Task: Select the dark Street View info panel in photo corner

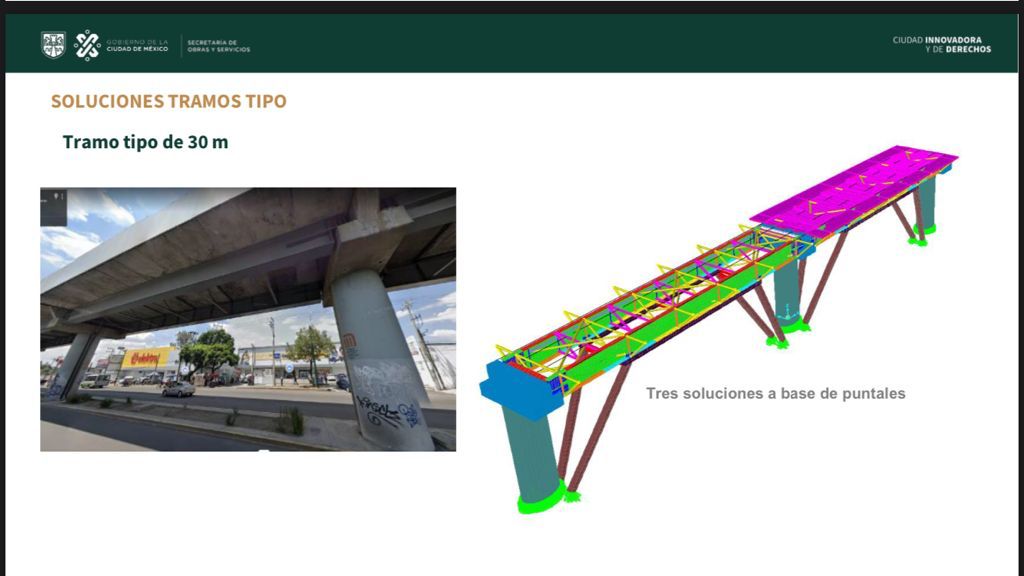Action: click(x=54, y=207)
